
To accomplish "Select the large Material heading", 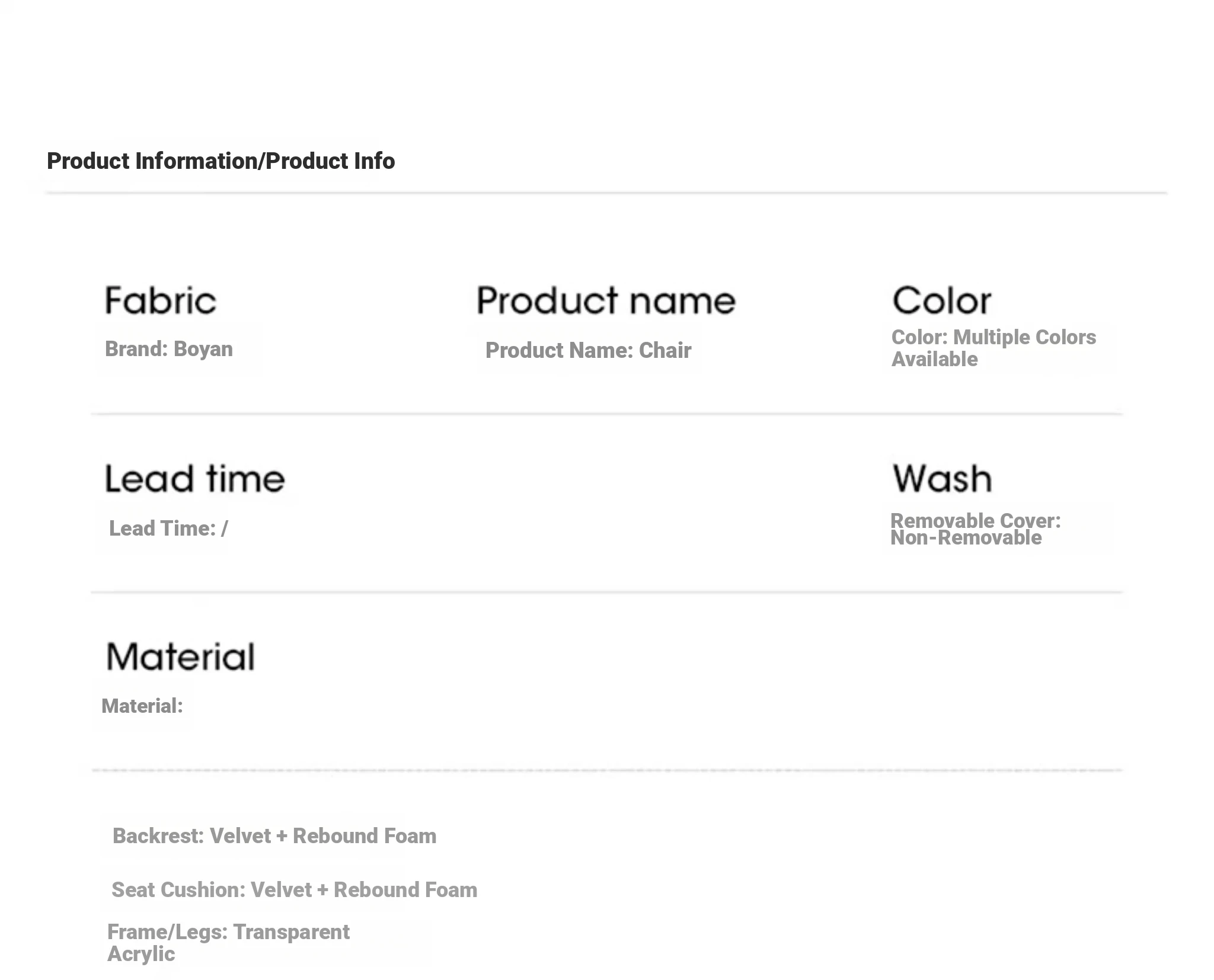I will tap(180, 656).
